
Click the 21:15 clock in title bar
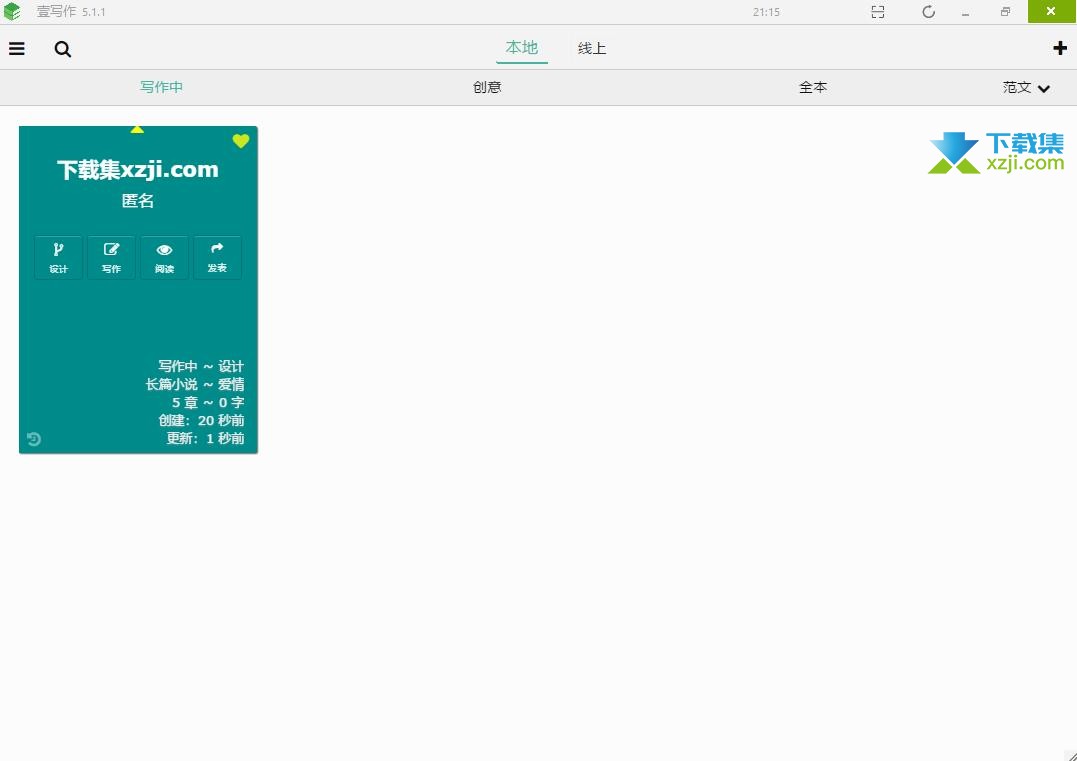click(x=766, y=12)
